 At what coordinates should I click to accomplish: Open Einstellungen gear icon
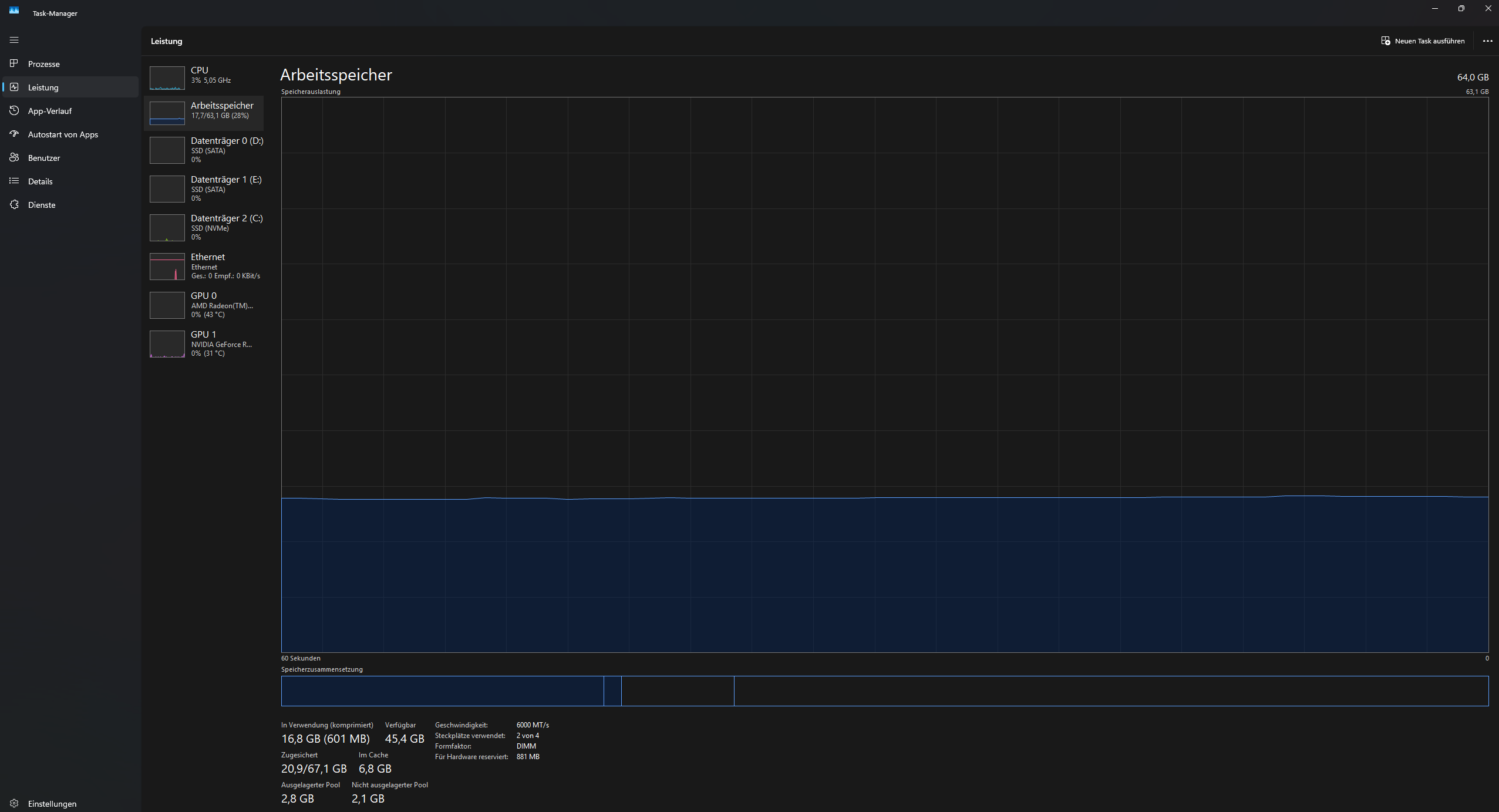click(x=14, y=803)
